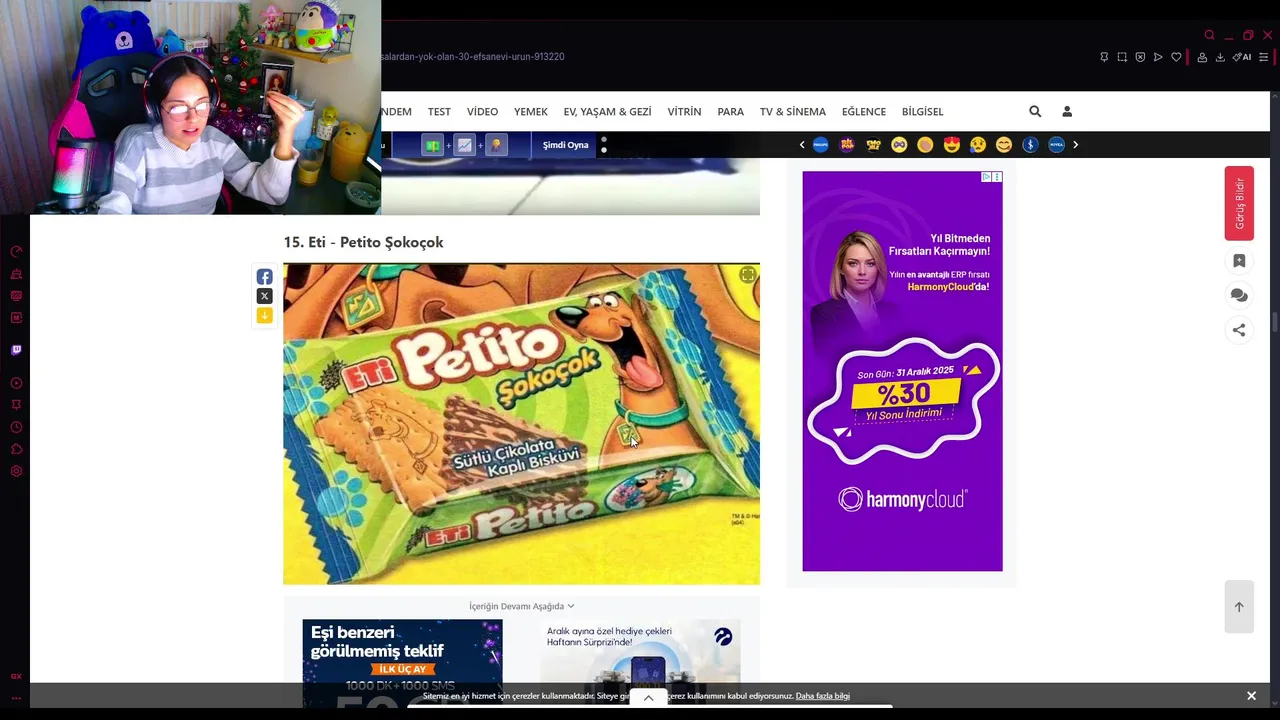The height and width of the screenshot is (720, 1280).
Task: Click the heart-eyes emoji reaction
Action: pos(951,145)
